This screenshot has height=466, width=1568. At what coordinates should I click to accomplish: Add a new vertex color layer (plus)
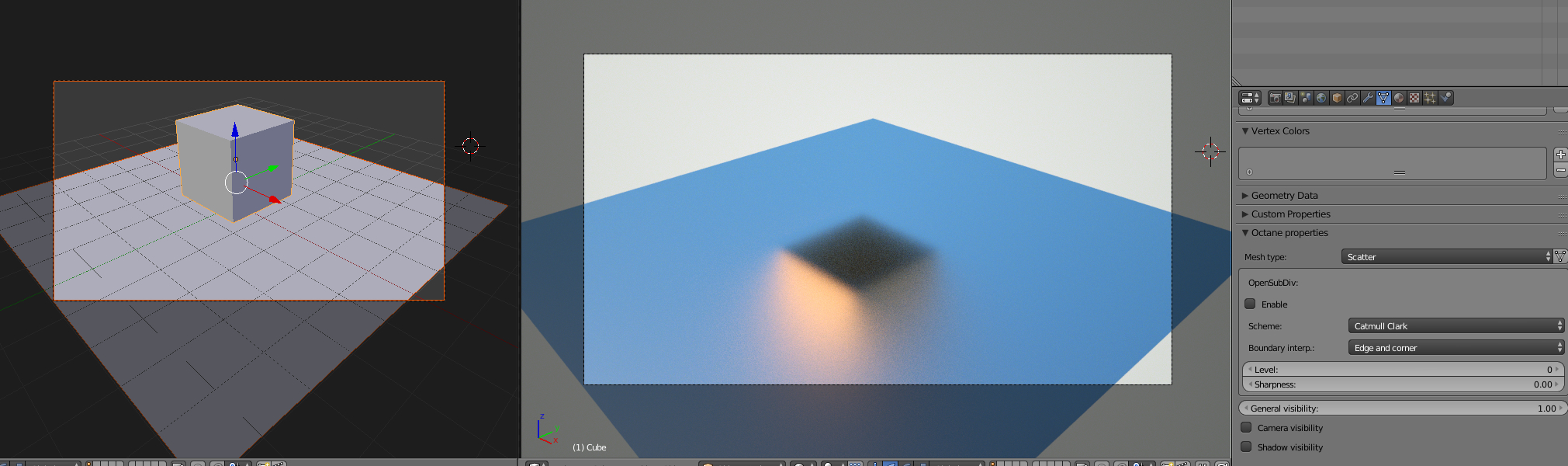coord(1560,155)
